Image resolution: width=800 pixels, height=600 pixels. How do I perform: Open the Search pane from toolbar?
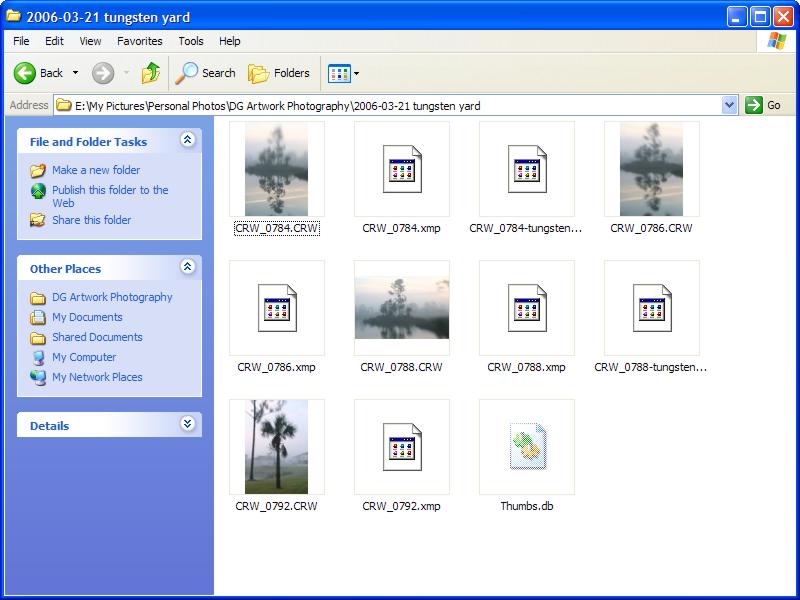[205, 73]
